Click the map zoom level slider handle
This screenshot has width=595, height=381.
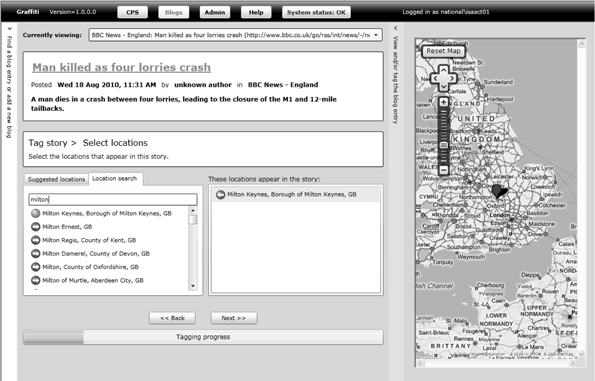[x=443, y=145]
